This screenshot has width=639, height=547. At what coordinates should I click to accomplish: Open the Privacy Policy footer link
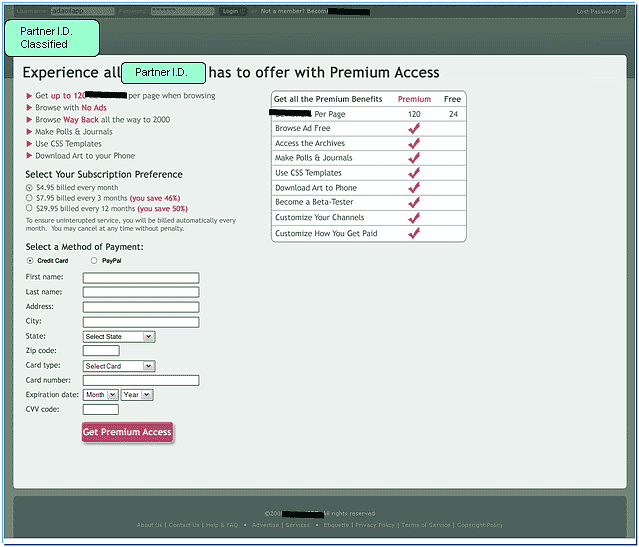(x=375, y=525)
